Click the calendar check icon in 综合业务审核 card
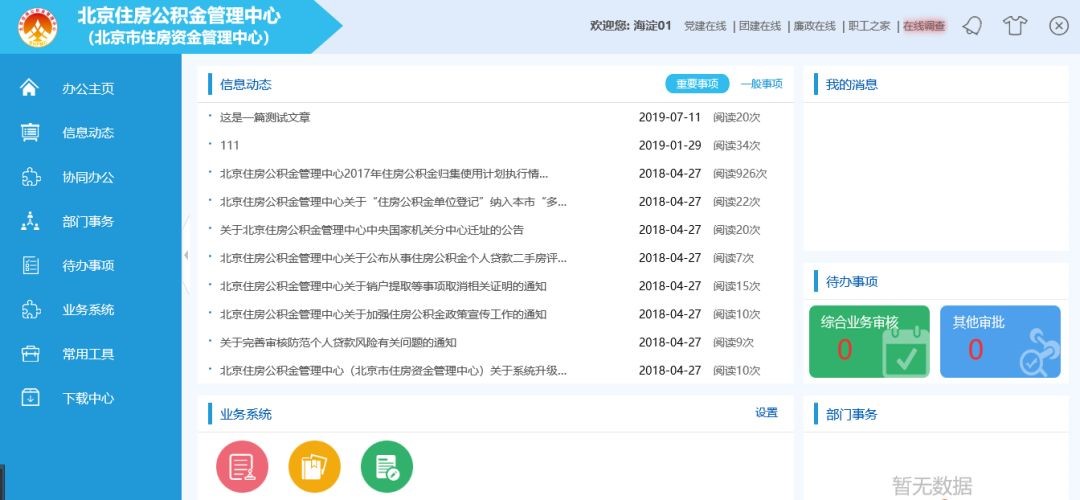The height and width of the screenshot is (500, 1080). (905, 352)
